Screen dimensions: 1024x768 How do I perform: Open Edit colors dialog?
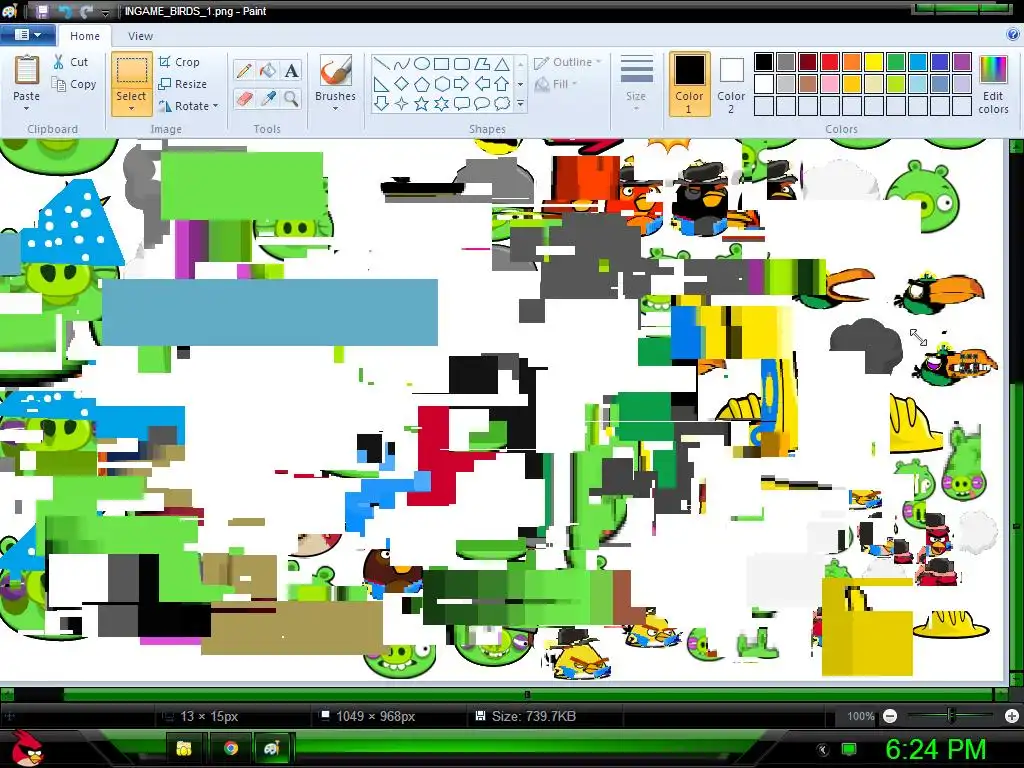pos(993,84)
